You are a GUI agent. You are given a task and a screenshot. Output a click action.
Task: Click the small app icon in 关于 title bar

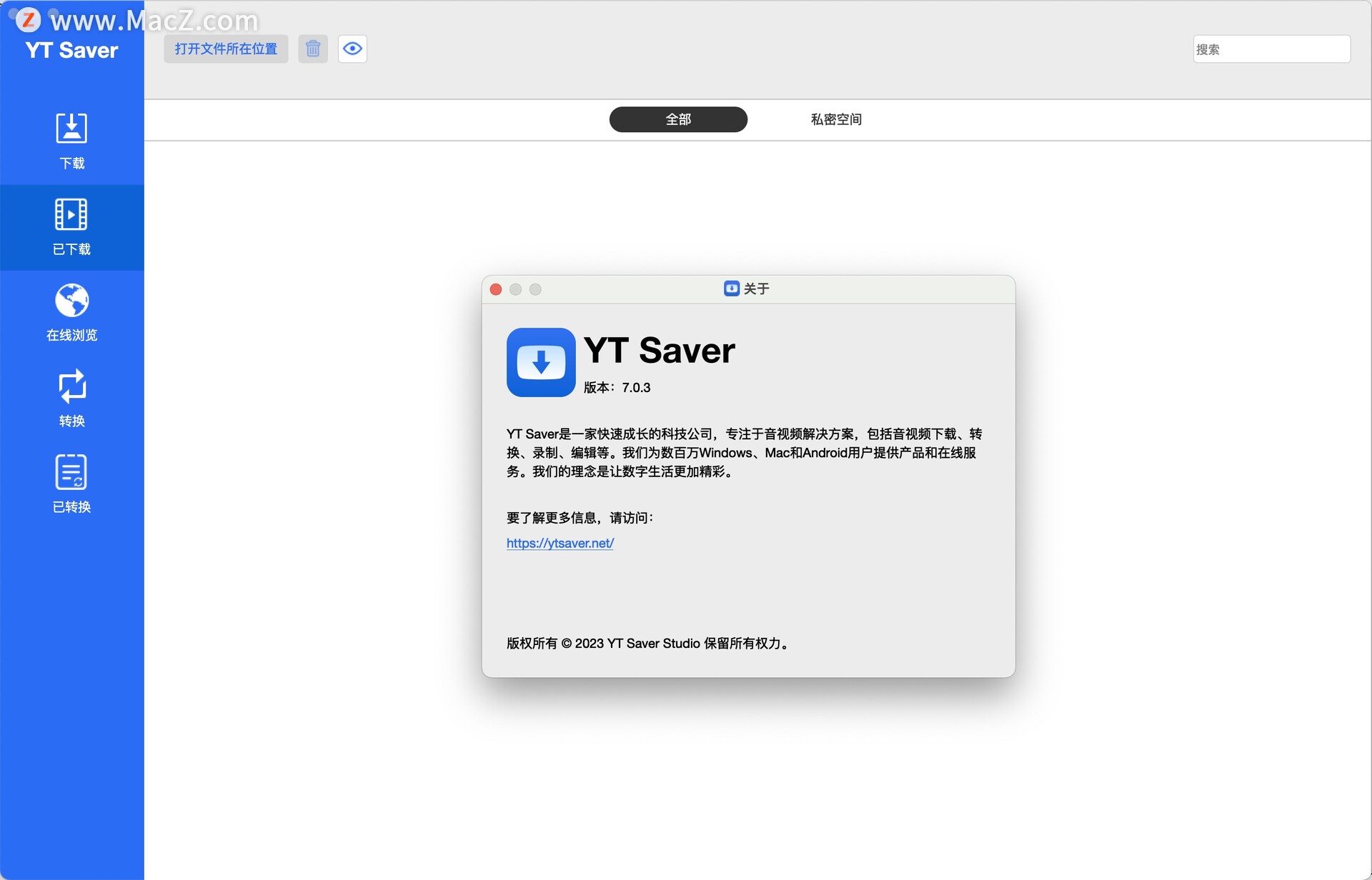[x=732, y=289]
